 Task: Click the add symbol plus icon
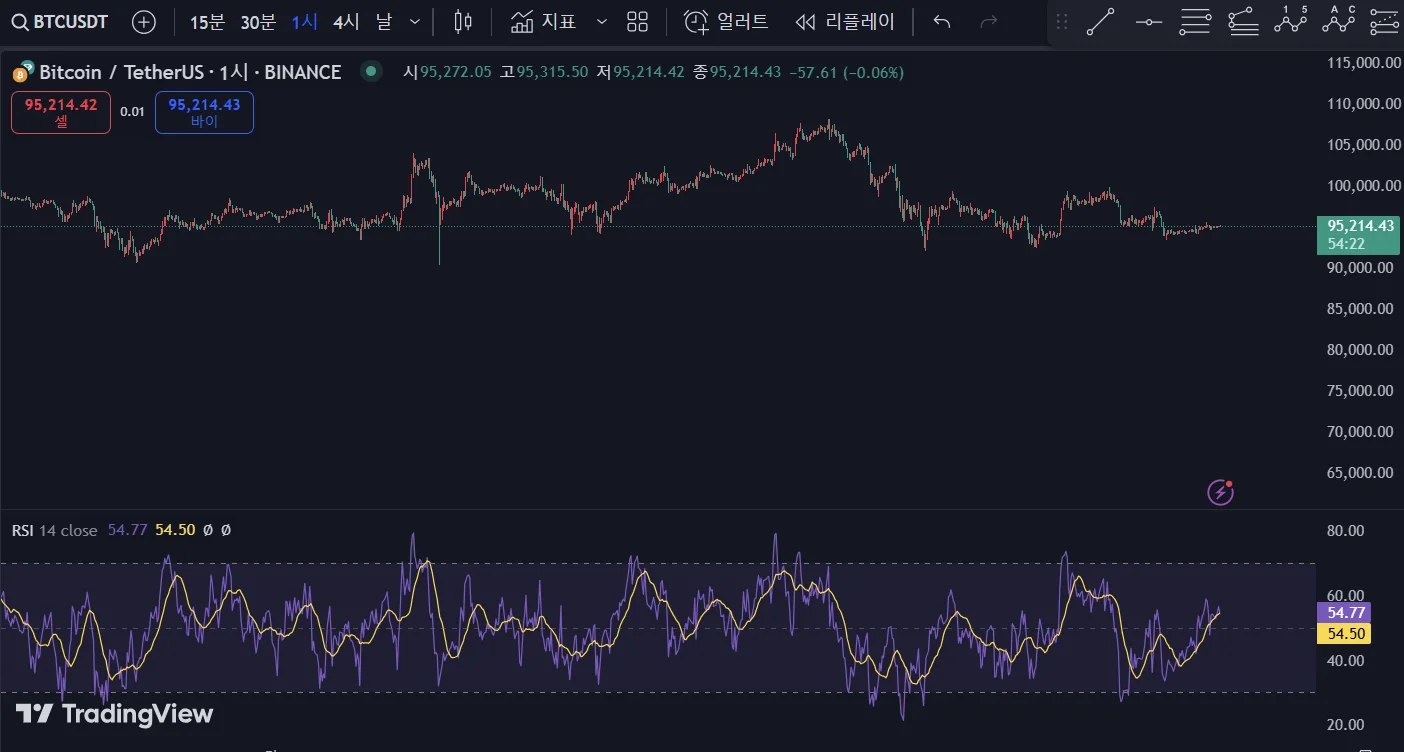tap(144, 22)
